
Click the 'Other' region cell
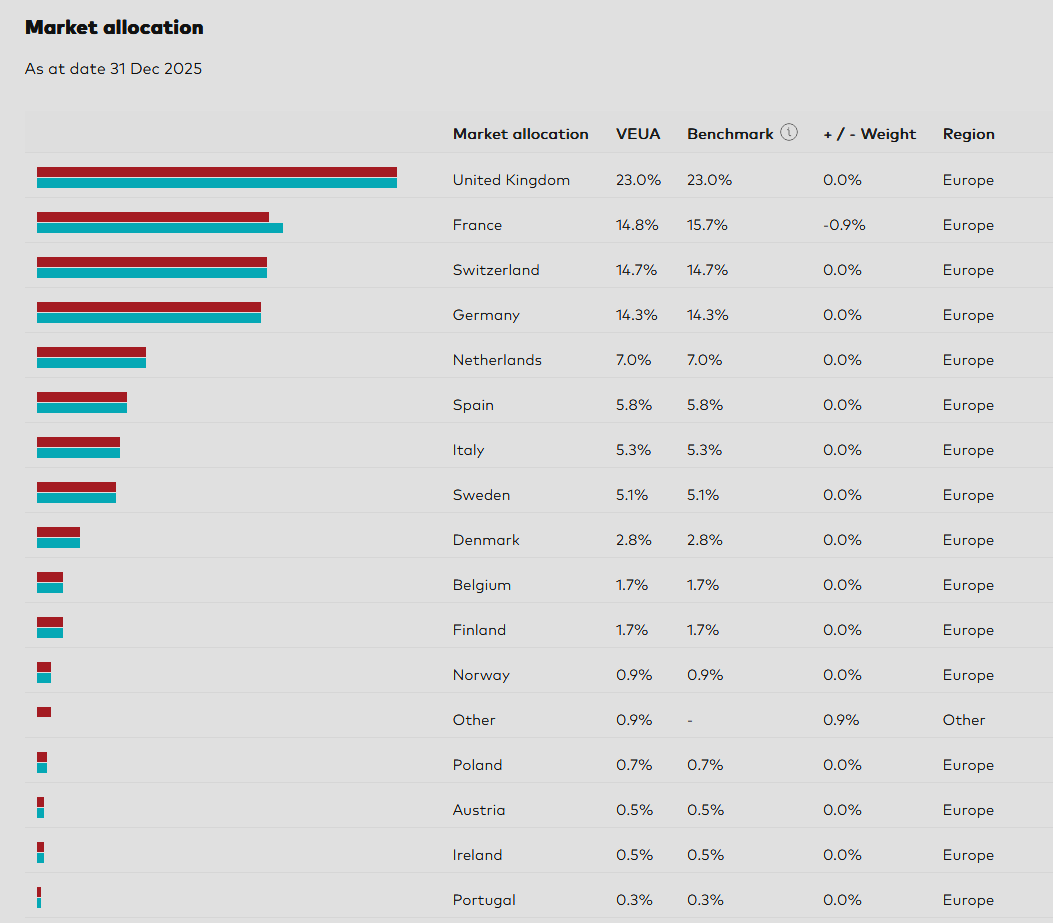click(963, 720)
